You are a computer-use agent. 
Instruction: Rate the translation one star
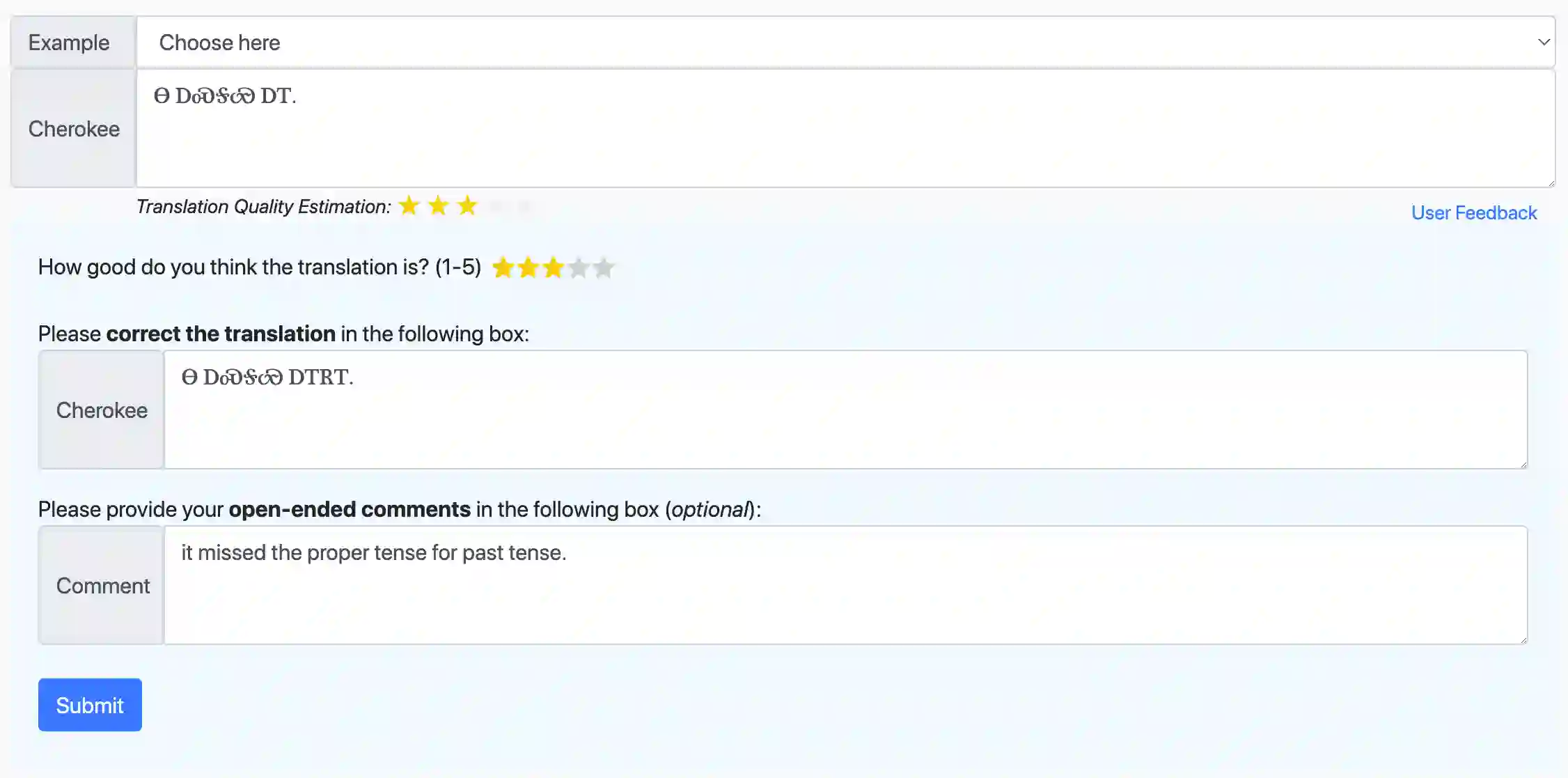click(503, 268)
